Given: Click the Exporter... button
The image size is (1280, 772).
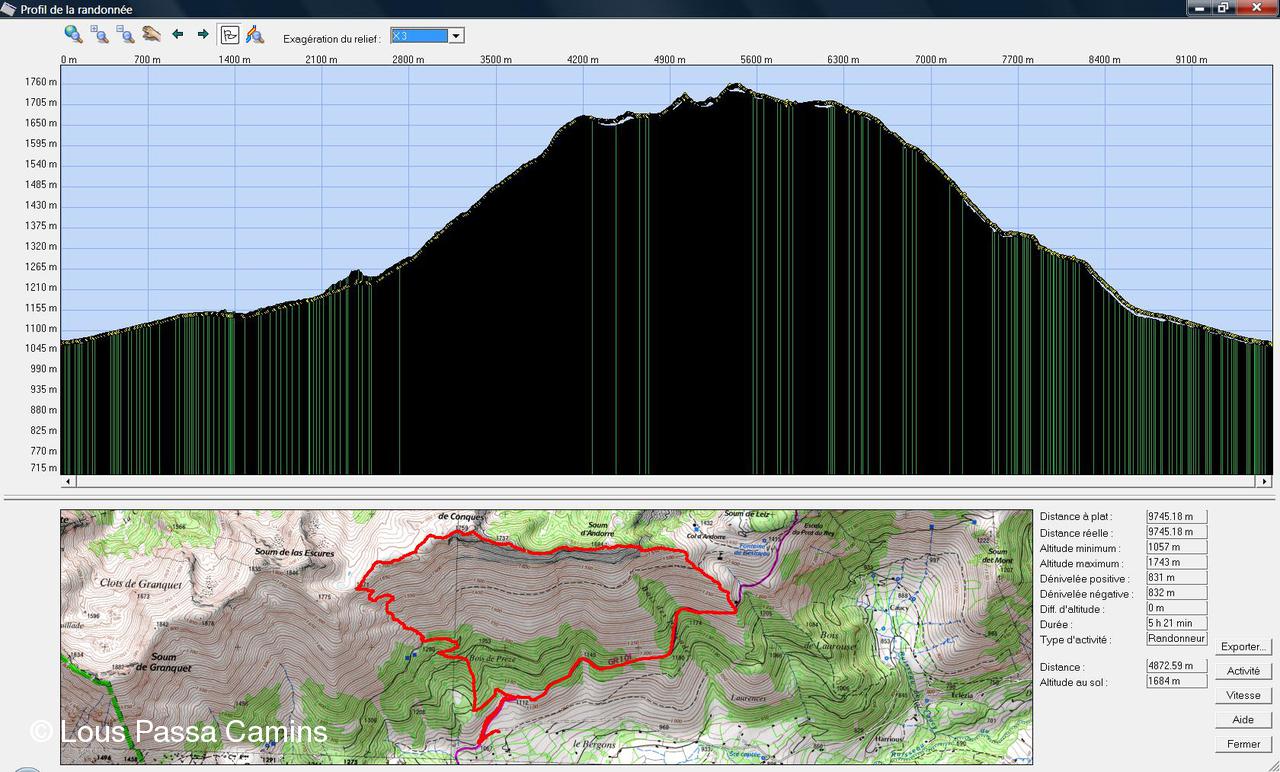Looking at the screenshot, I should tap(1243, 647).
